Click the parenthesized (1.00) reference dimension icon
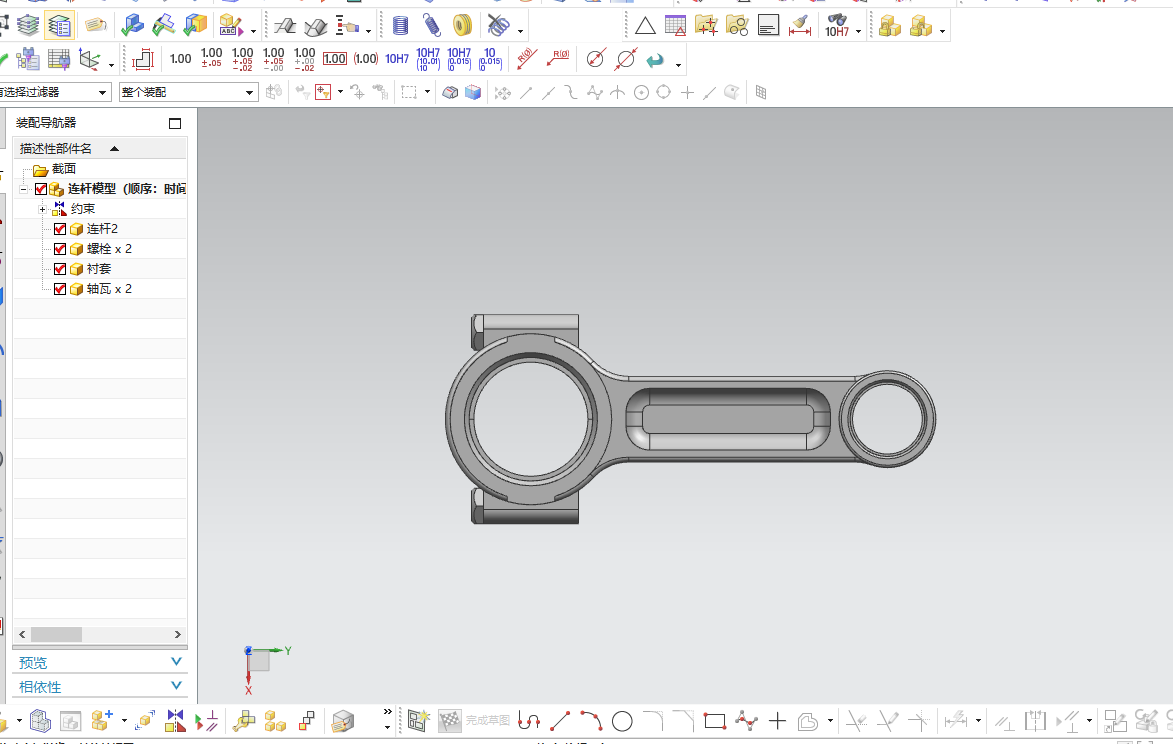 [366, 59]
